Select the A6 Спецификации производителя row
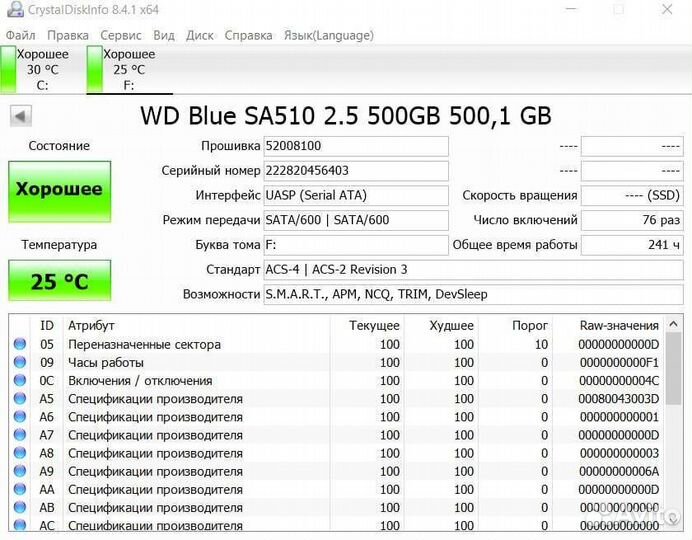Viewport: 692px width, 540px height. click(336, 416)
